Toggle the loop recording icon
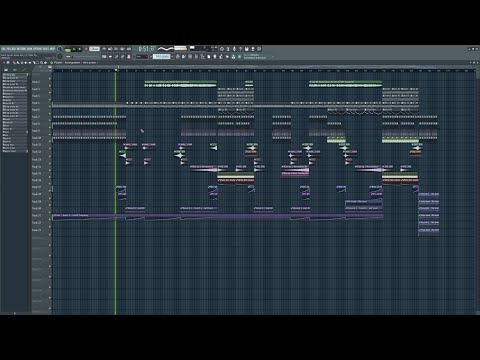 (129, 49)
